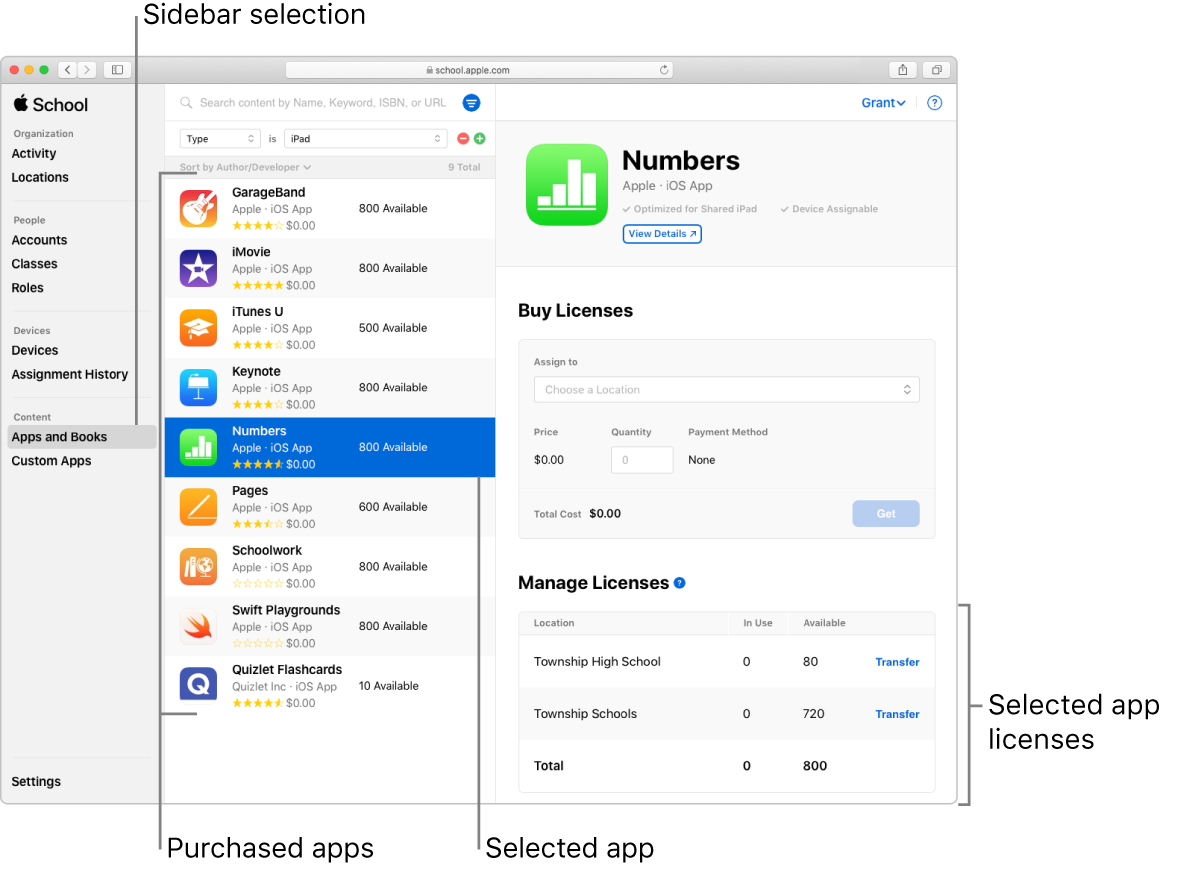Click the View Details button
The height and width of the screenshot is (870, 1178).
coord(662,234)
